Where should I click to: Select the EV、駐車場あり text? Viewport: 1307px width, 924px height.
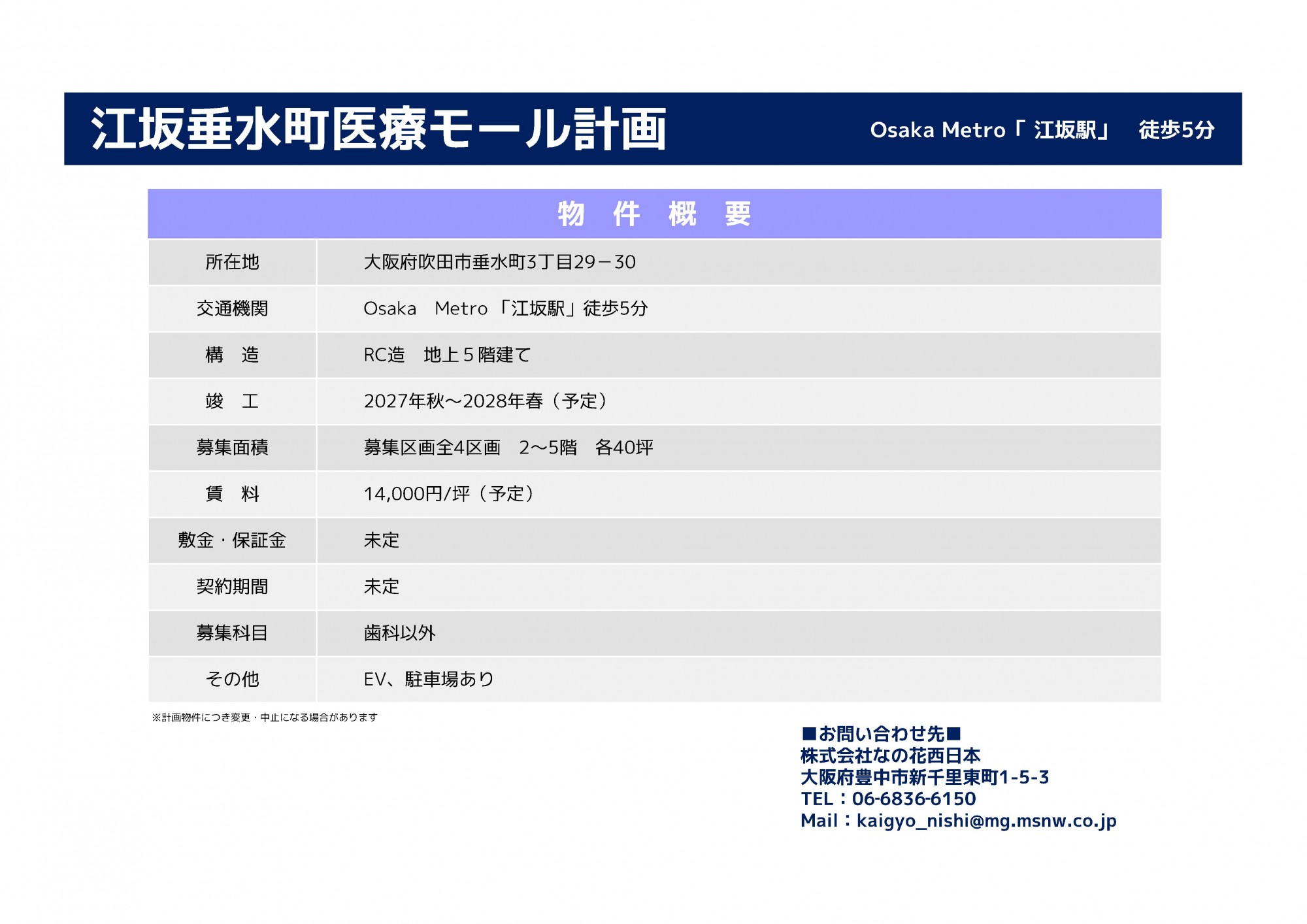coord(429,680)
